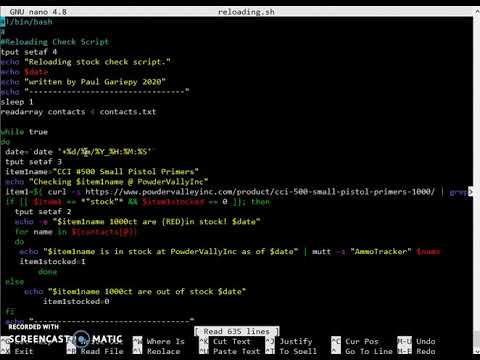480x360 pixels.
Task: Click the Where Is search shortcut
Action: (x=159, y=341)
